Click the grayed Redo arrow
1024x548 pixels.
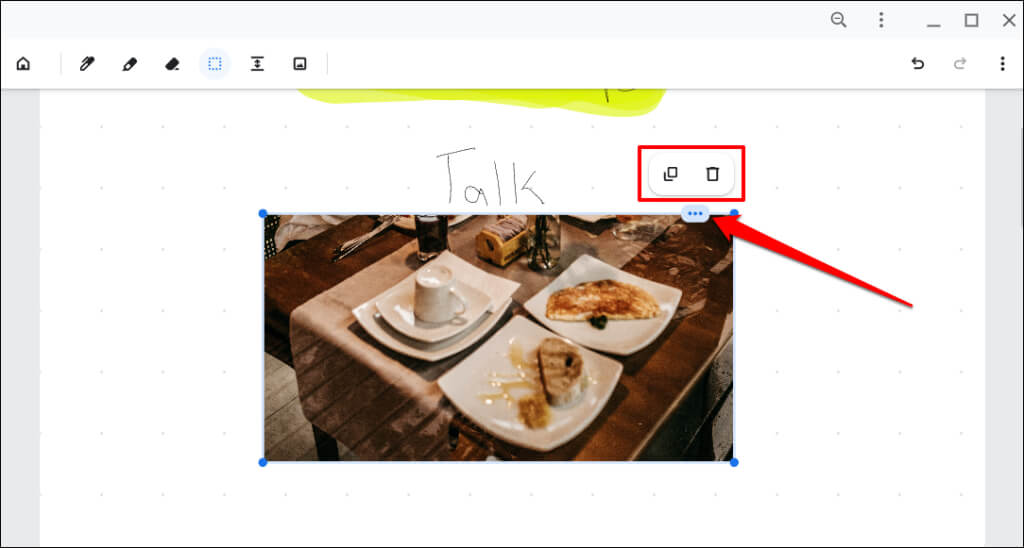(x=960, y=64)
